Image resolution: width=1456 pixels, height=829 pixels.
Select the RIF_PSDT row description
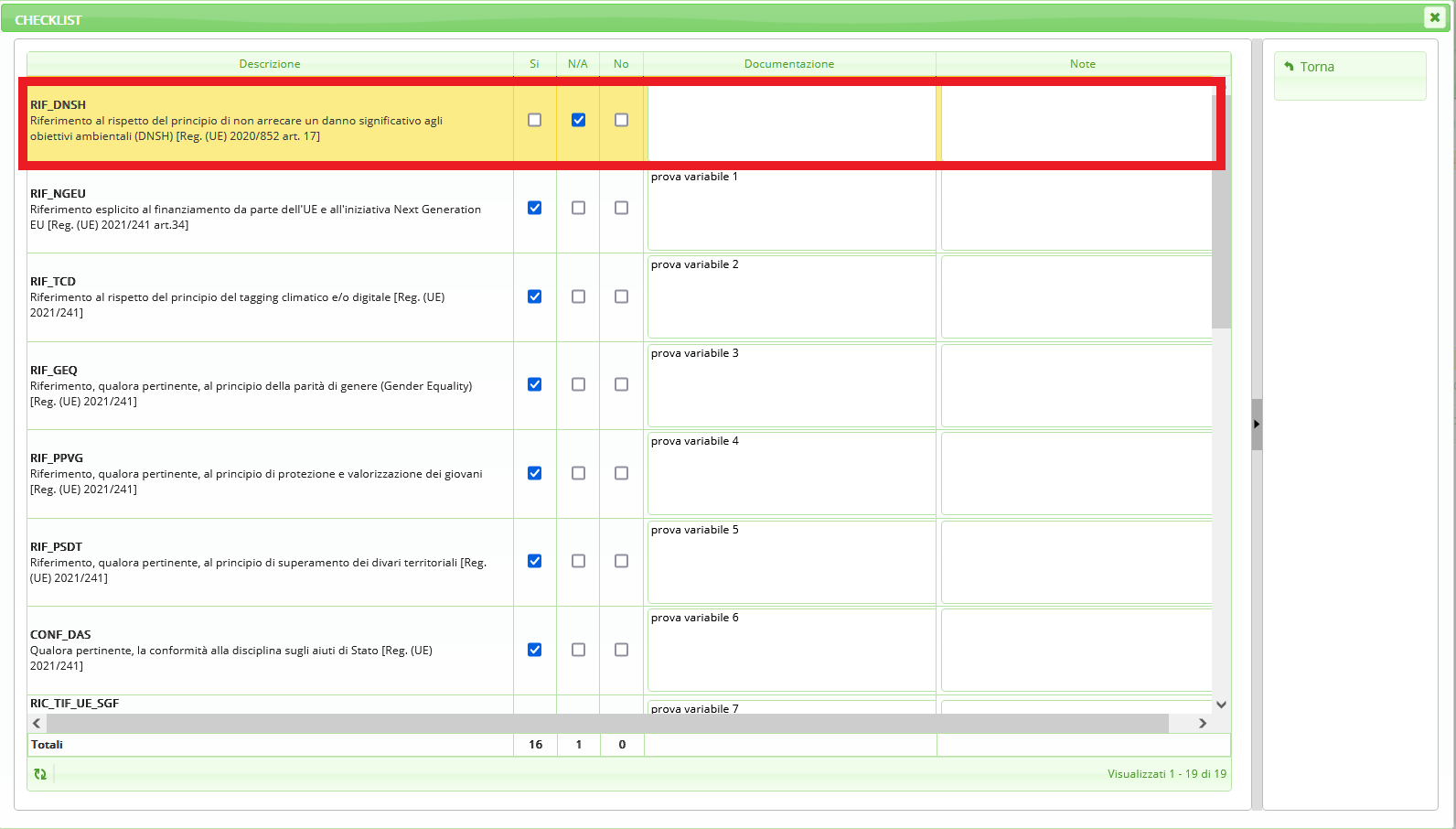pos(258,562)
